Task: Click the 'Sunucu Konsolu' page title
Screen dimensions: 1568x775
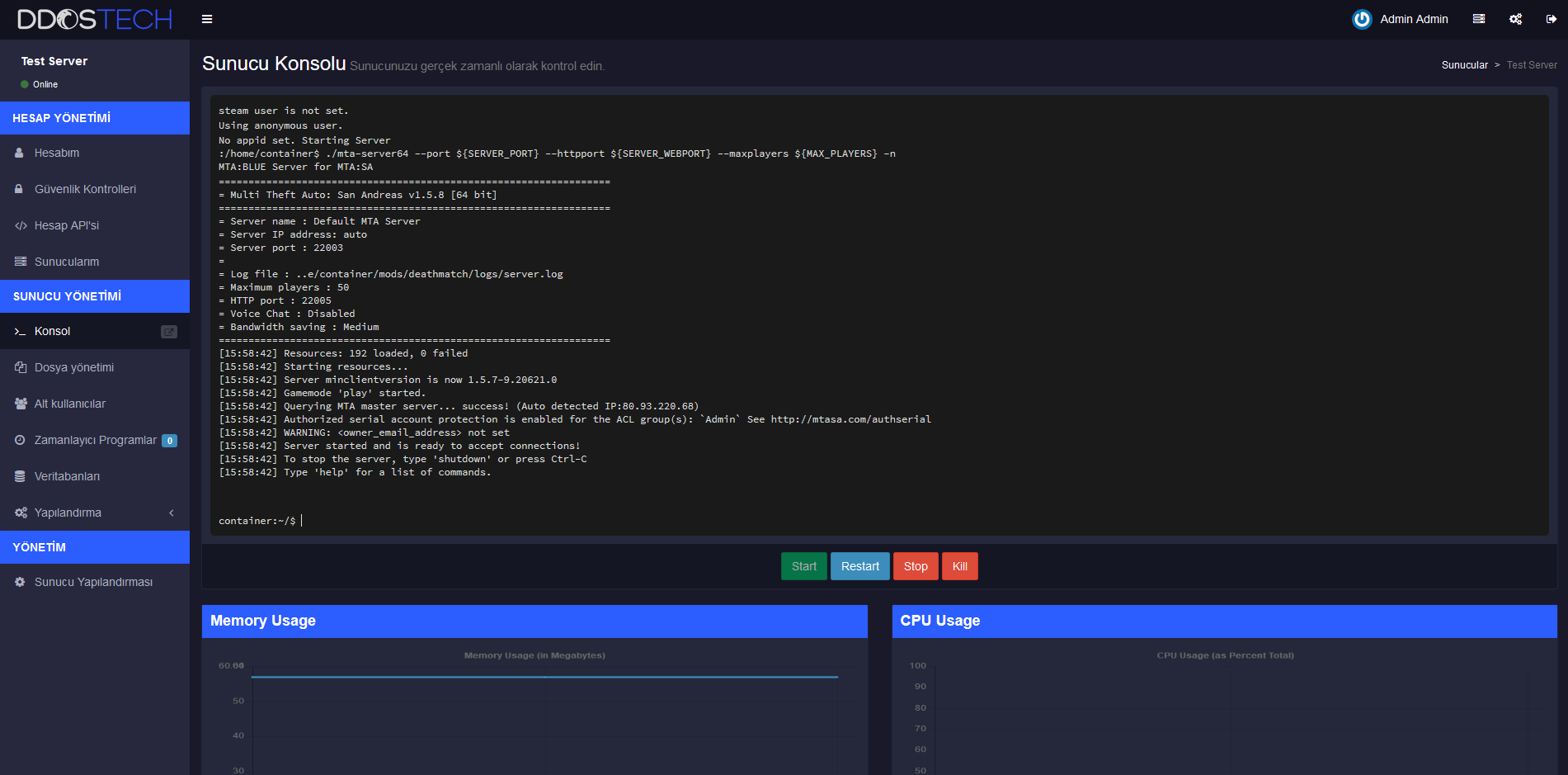Action: [x=274, y=64]
